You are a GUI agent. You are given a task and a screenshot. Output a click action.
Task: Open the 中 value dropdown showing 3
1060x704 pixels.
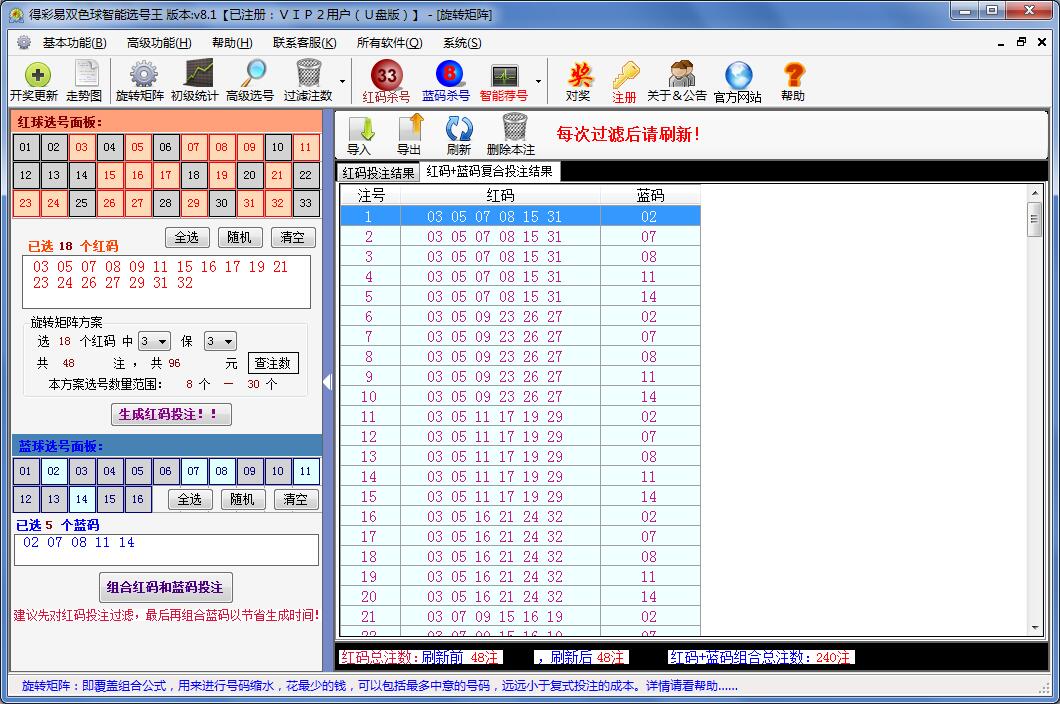click(x=153, y=340)
